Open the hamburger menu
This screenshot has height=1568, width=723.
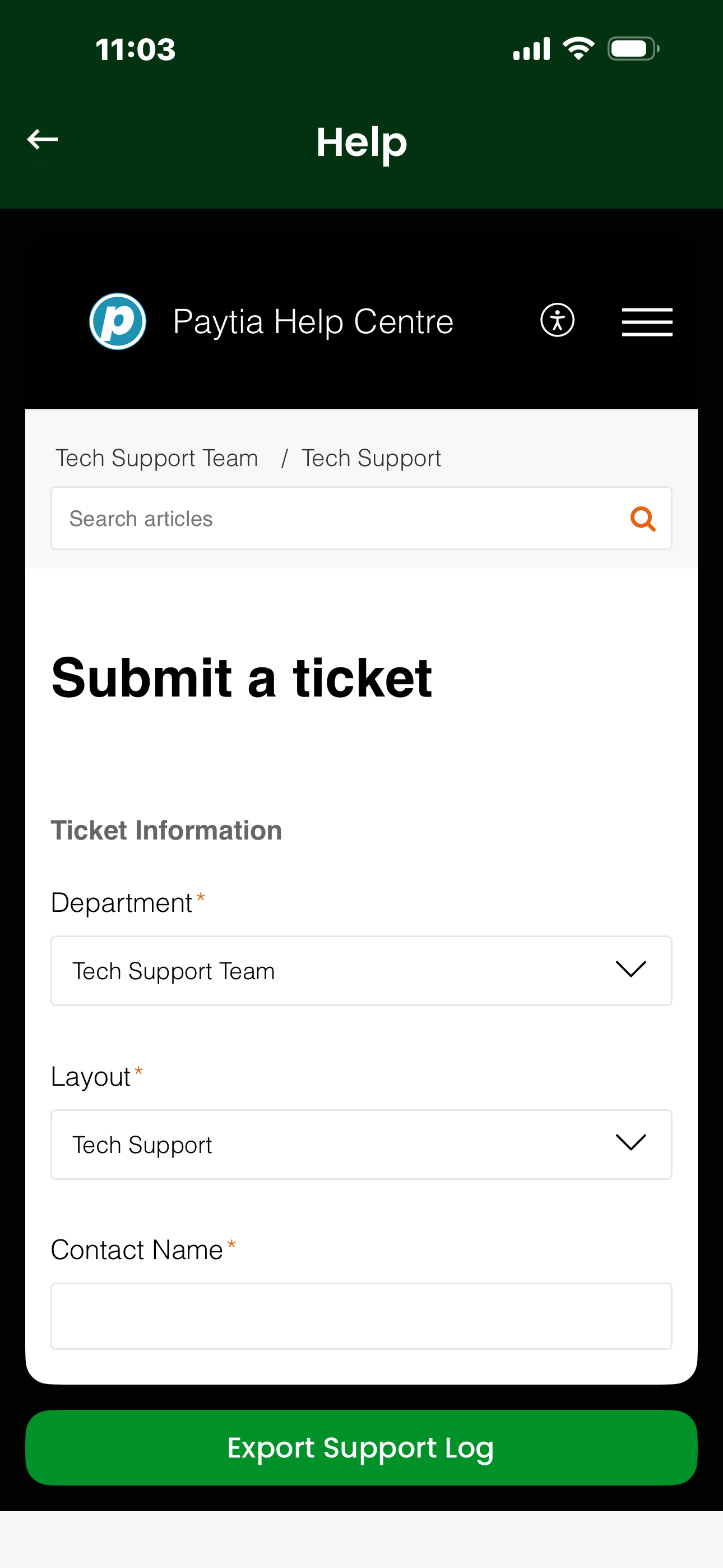(x=646, y=321)
